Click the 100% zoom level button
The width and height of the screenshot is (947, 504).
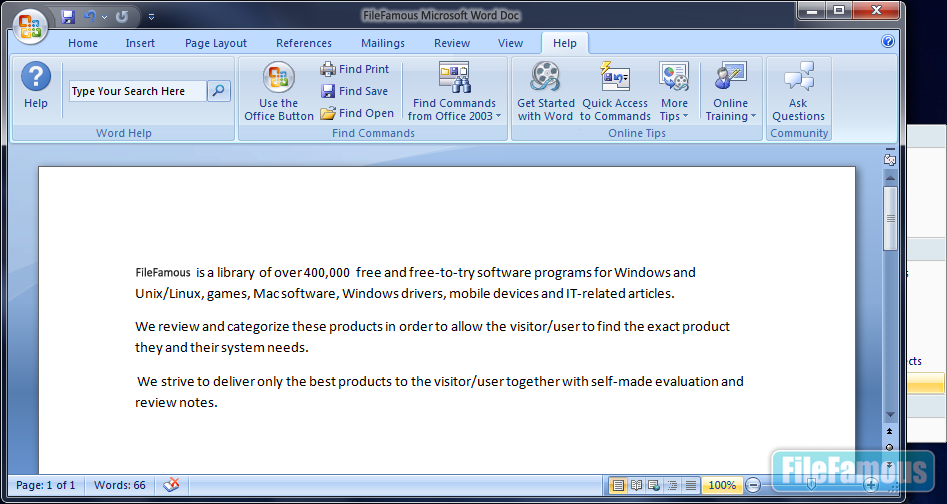722,485
